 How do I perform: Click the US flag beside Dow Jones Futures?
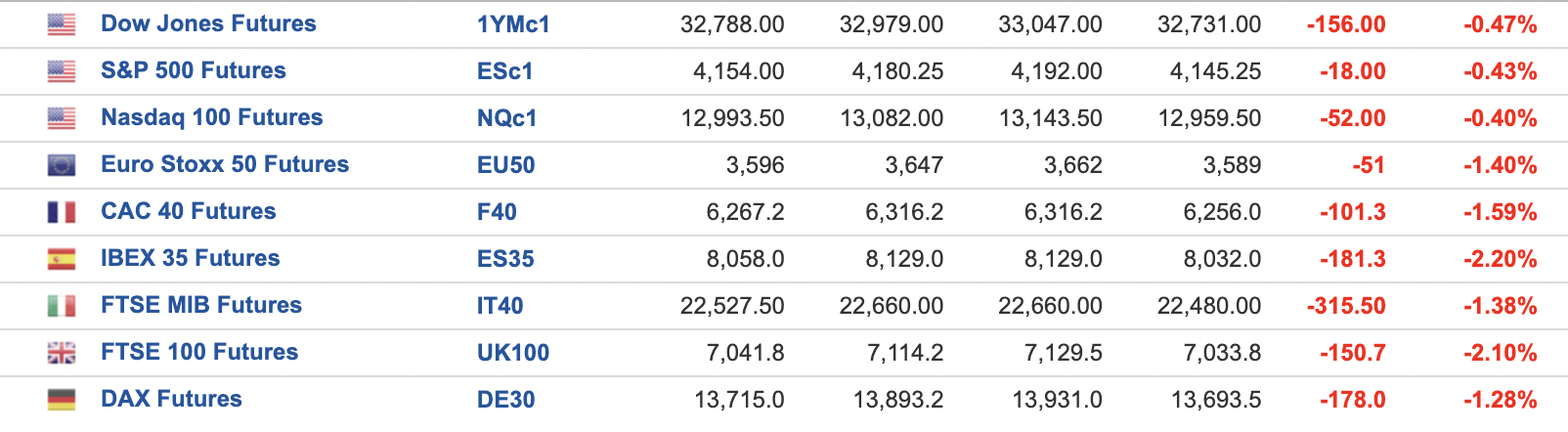point(62,24)
